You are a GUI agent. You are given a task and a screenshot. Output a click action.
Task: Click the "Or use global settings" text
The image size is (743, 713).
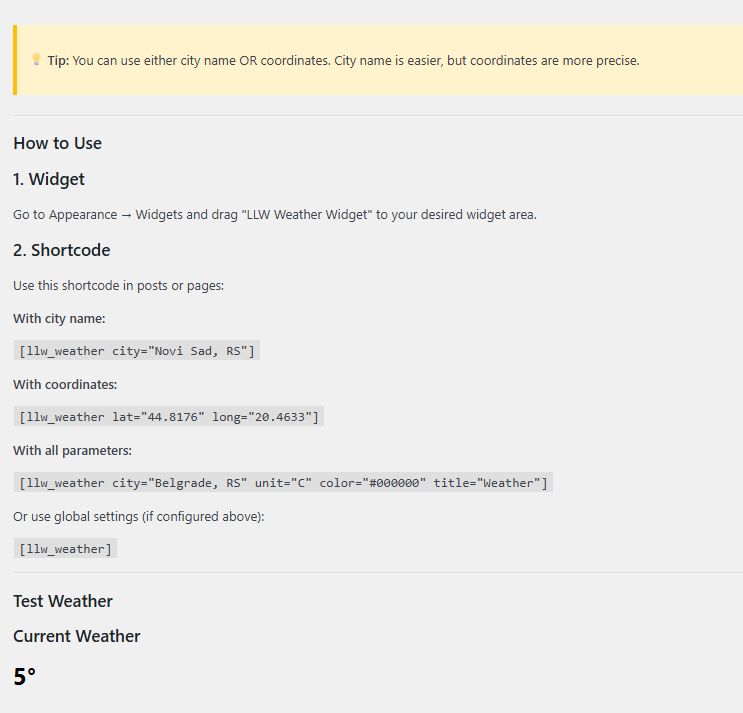coord(138,516)
